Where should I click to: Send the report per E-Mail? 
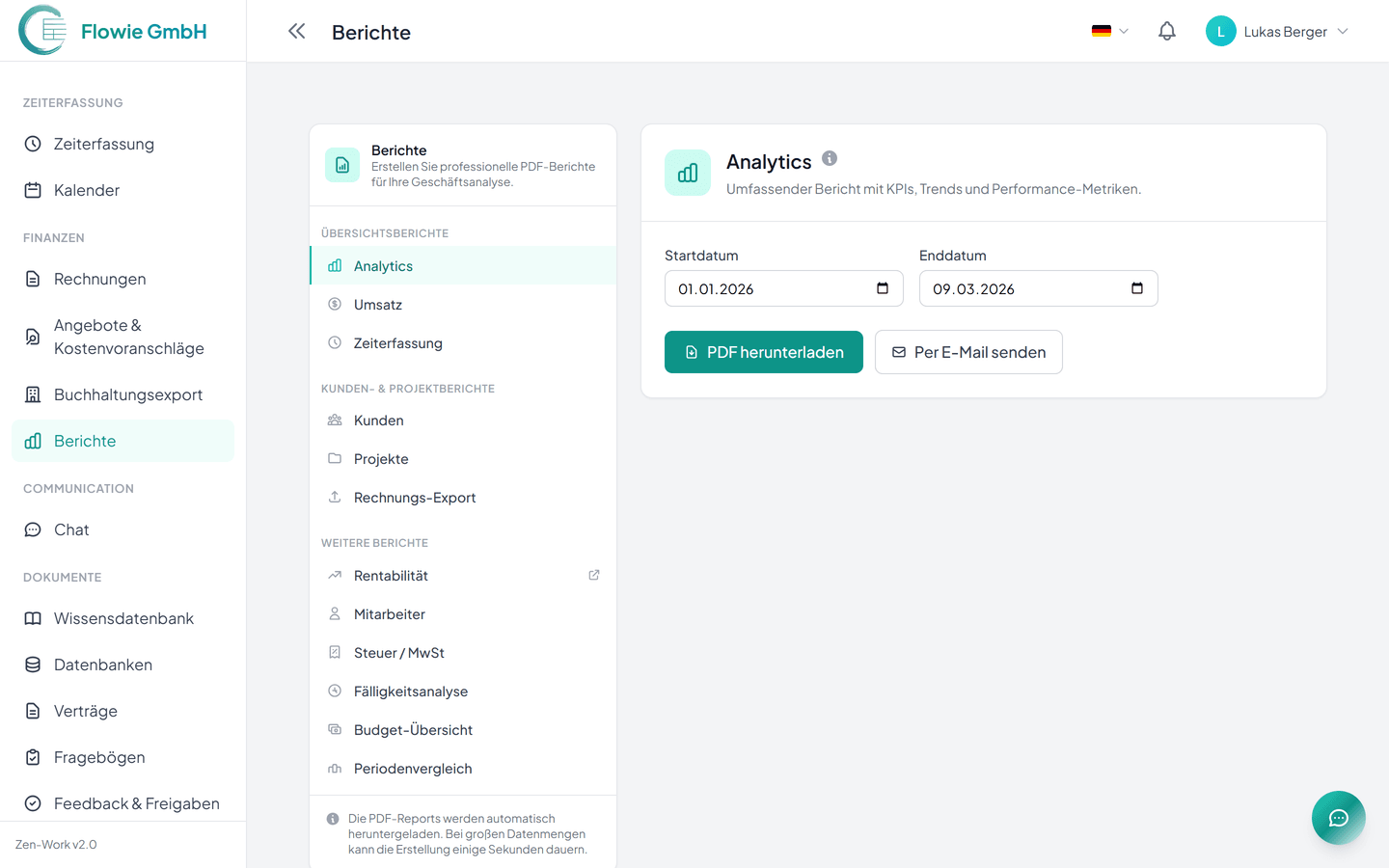tap(967, 352)
